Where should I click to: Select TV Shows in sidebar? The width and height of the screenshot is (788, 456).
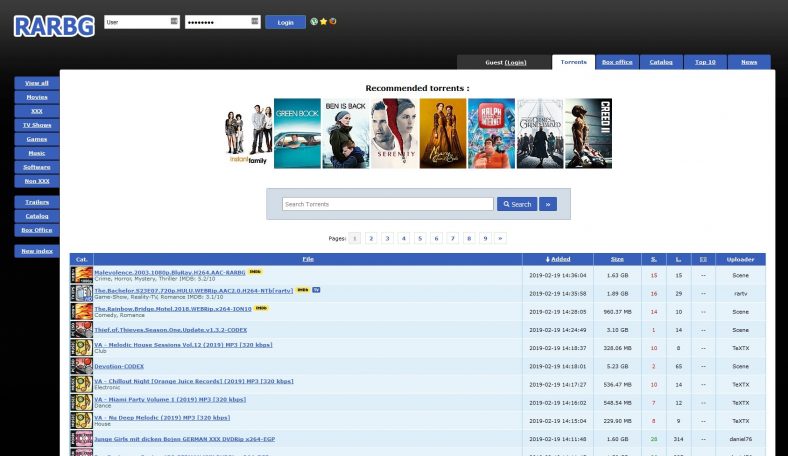click(37, 125)
